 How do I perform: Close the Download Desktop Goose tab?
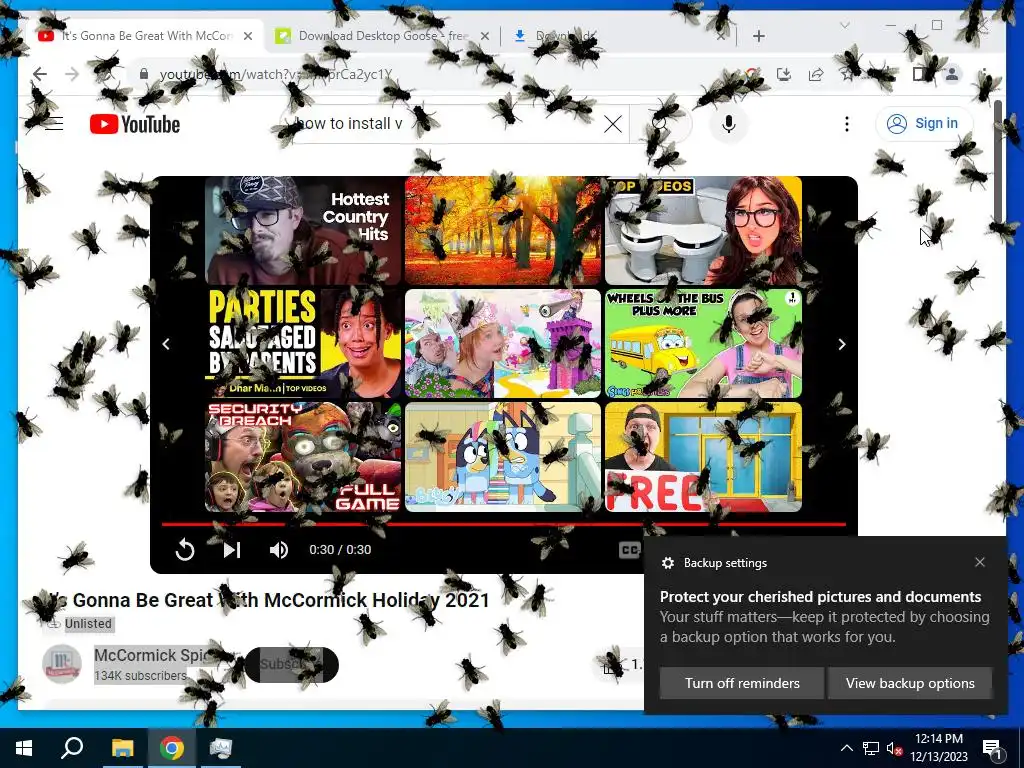[484, 36]
